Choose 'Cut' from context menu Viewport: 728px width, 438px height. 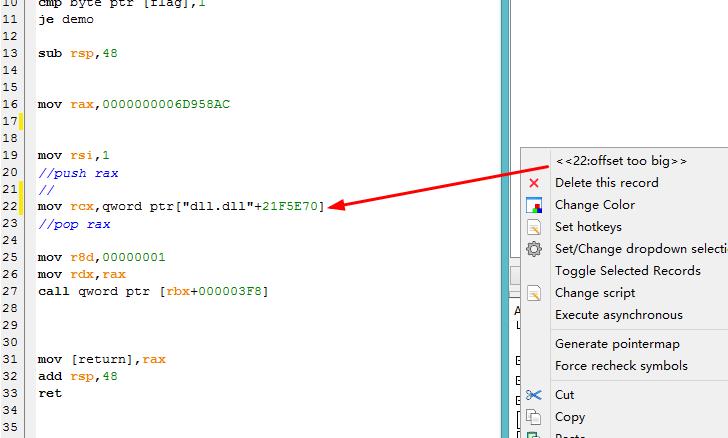click(x=565, y=395)
